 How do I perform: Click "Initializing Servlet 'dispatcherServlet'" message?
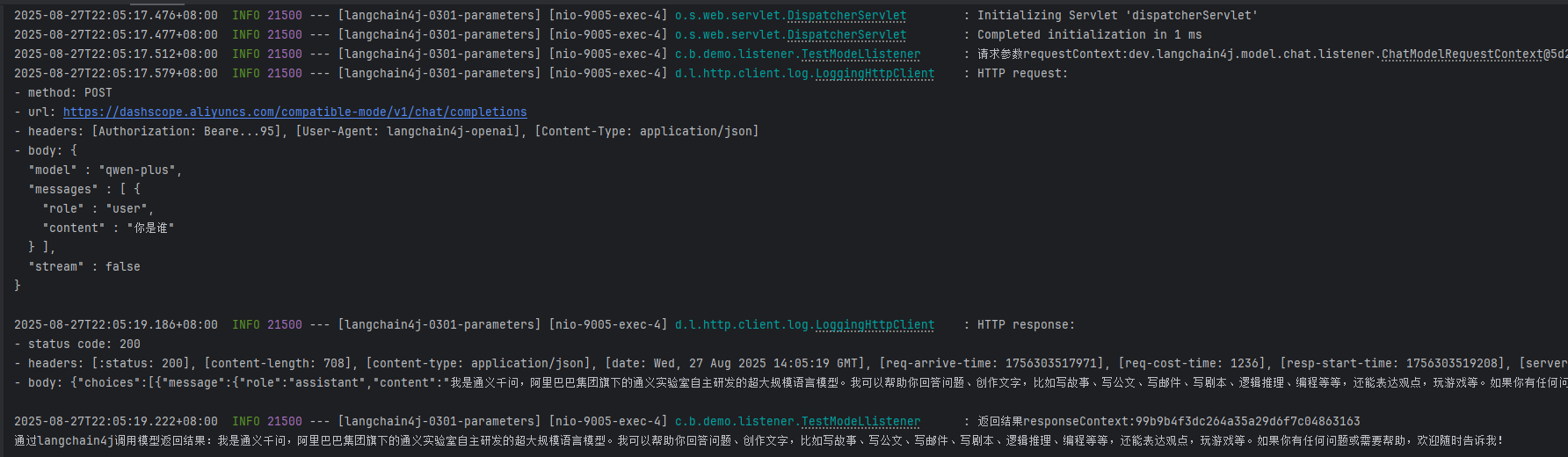pyautogui.click(x=1118, y=15)
